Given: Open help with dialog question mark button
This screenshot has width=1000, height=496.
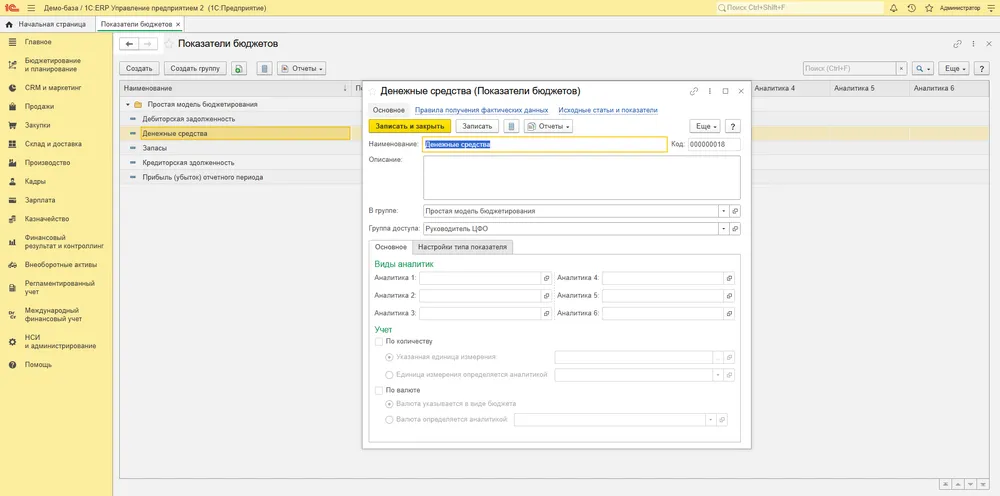Looking at the screenshot, I should [733, 126].
